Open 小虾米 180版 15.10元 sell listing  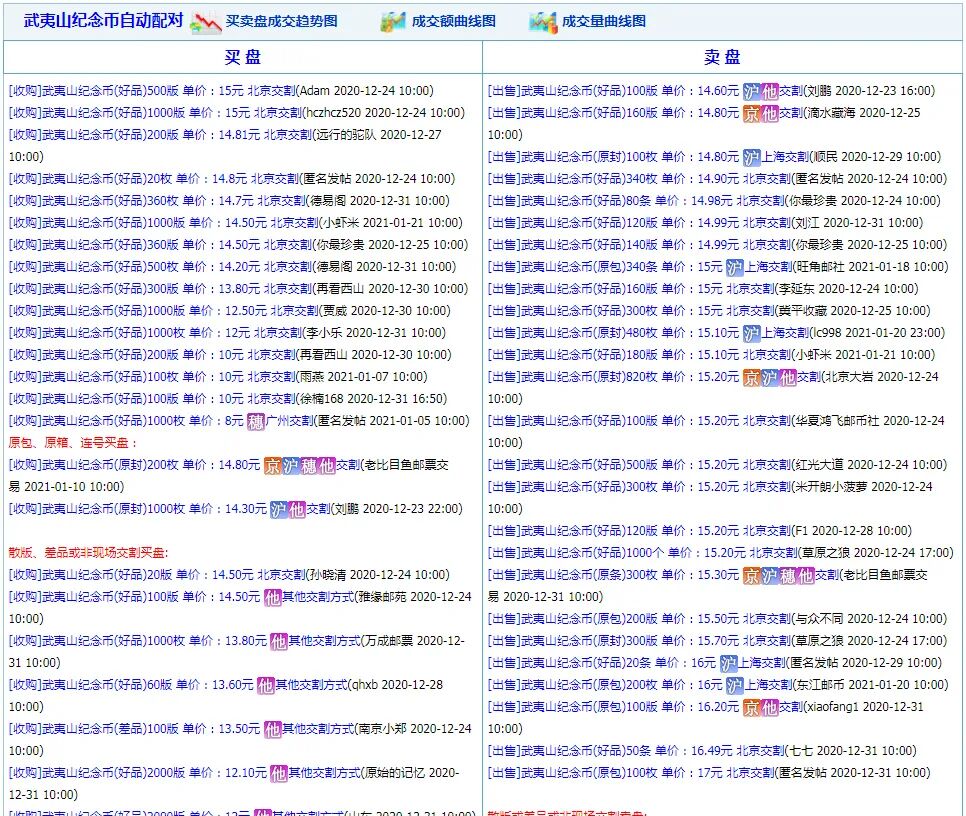711,355
